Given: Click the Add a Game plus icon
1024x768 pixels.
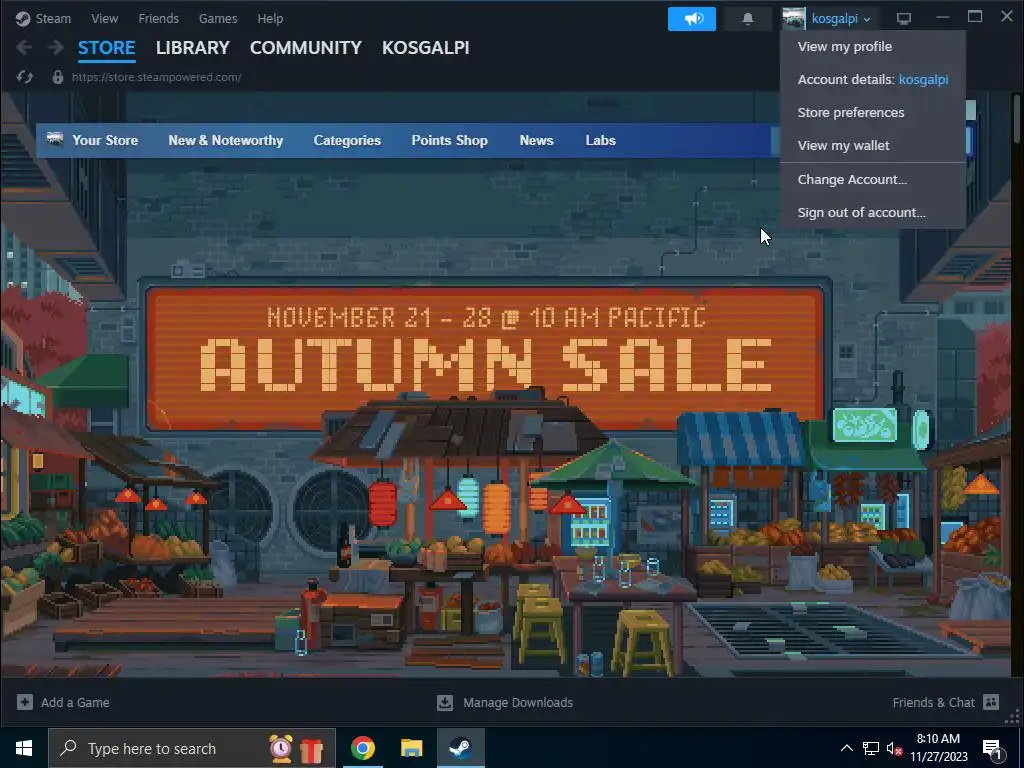Looking at the screenshot, I should (x=25, y=702).
